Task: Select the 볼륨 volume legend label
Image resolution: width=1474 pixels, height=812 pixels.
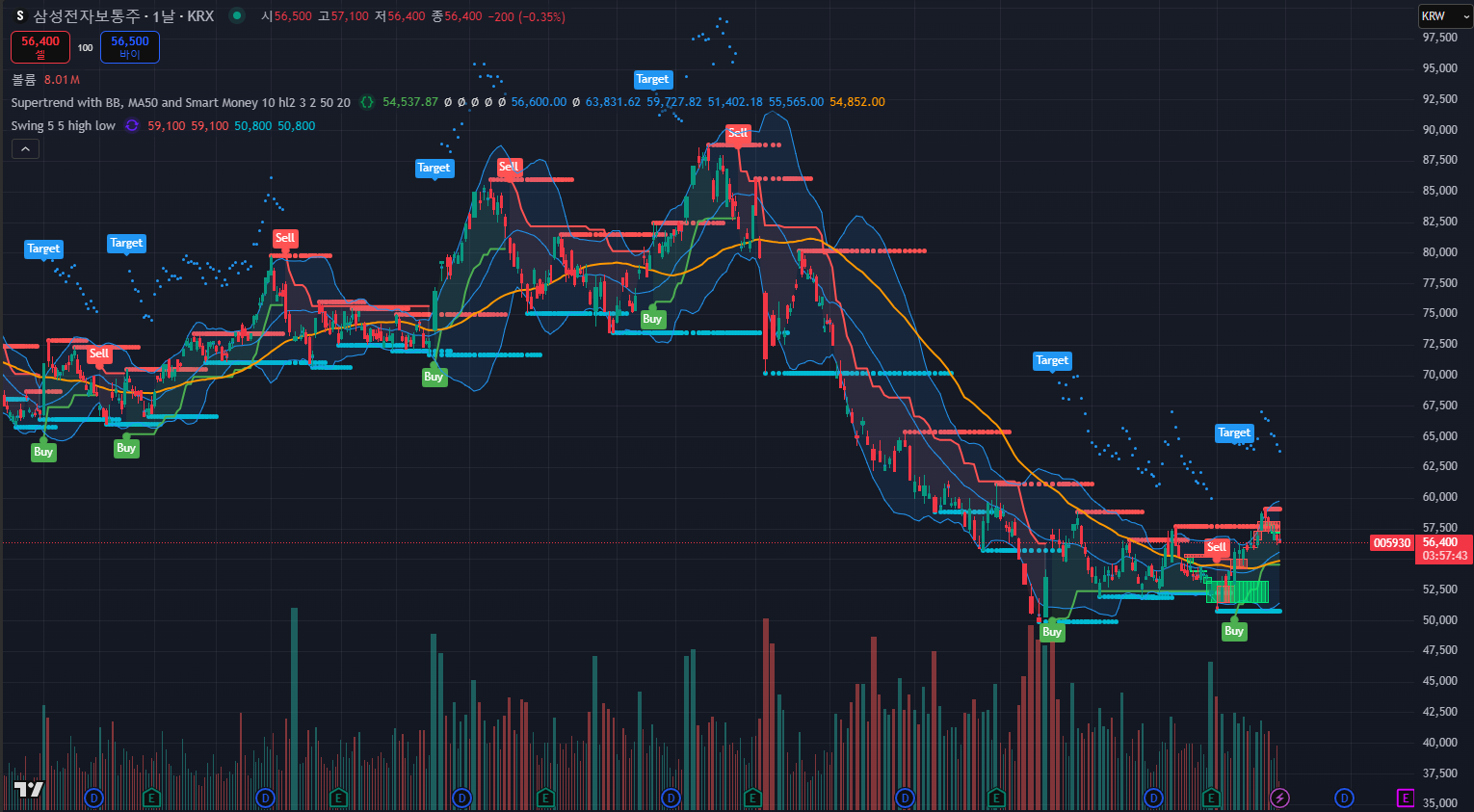Action: click(23, 80)
